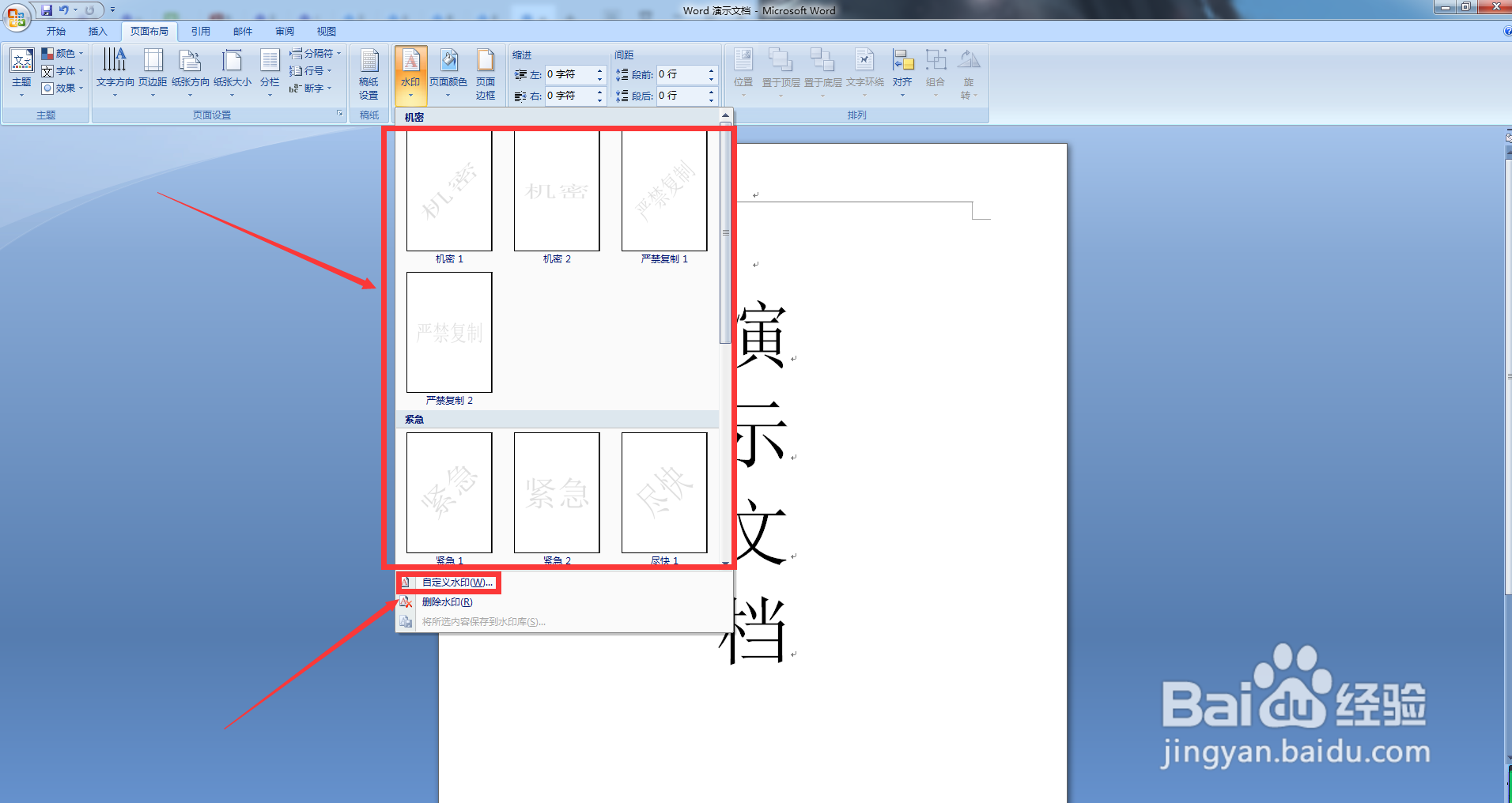Open the page setup dialog launcher
1512x803 pixels.
tap(340, 114)
